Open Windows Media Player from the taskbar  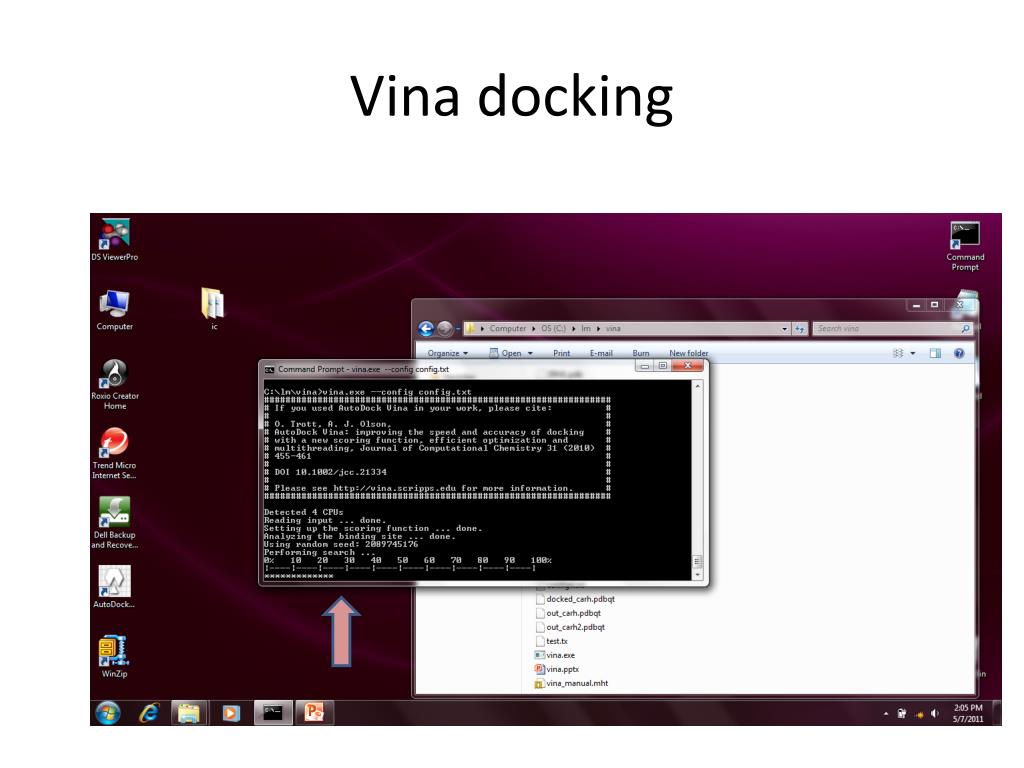point(231,712)
